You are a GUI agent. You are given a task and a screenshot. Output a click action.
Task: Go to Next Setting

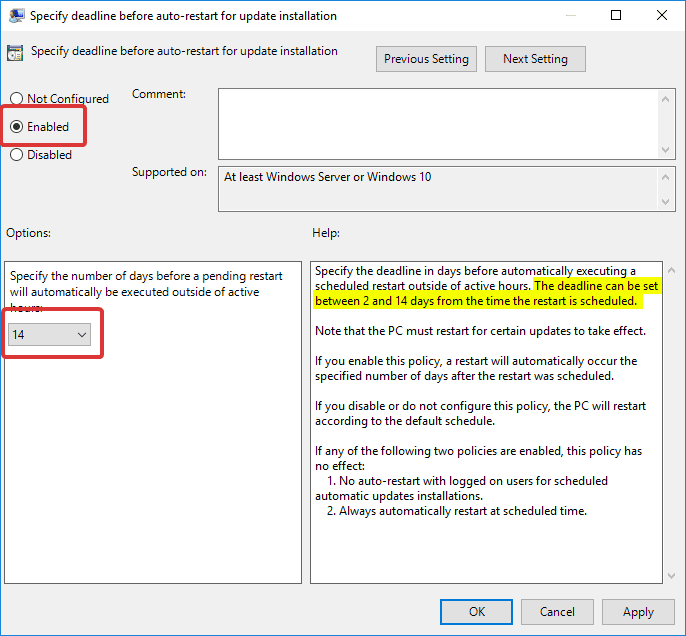[535, 59]
